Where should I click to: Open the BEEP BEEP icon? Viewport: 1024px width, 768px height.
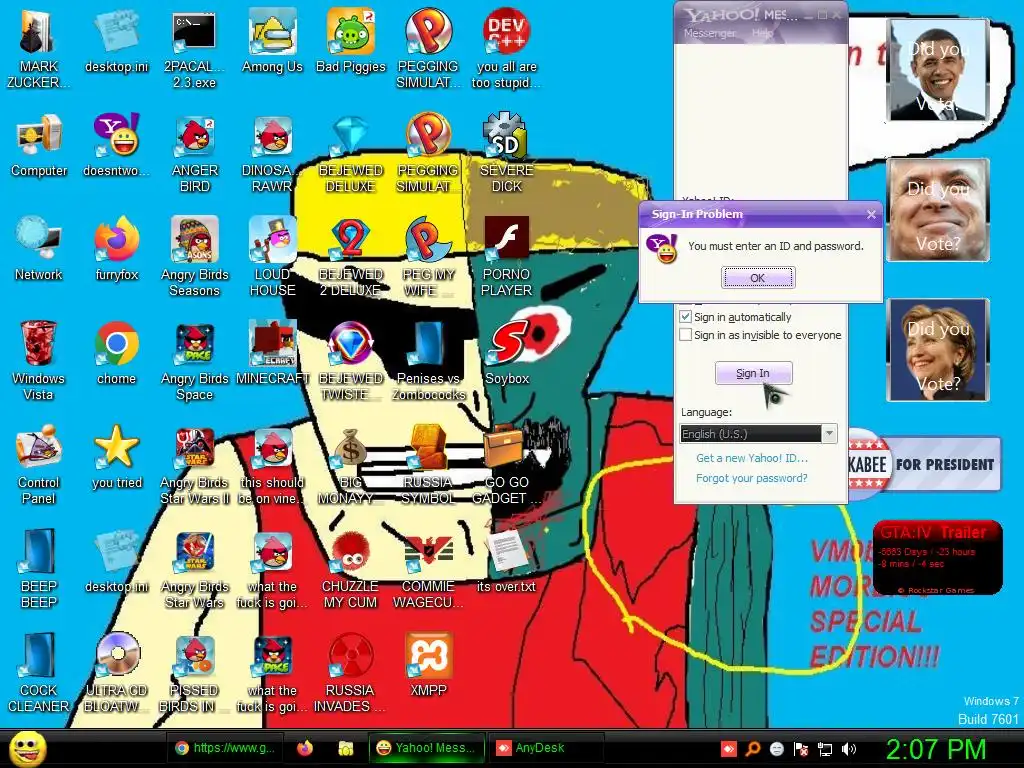(x=39, y=568)
